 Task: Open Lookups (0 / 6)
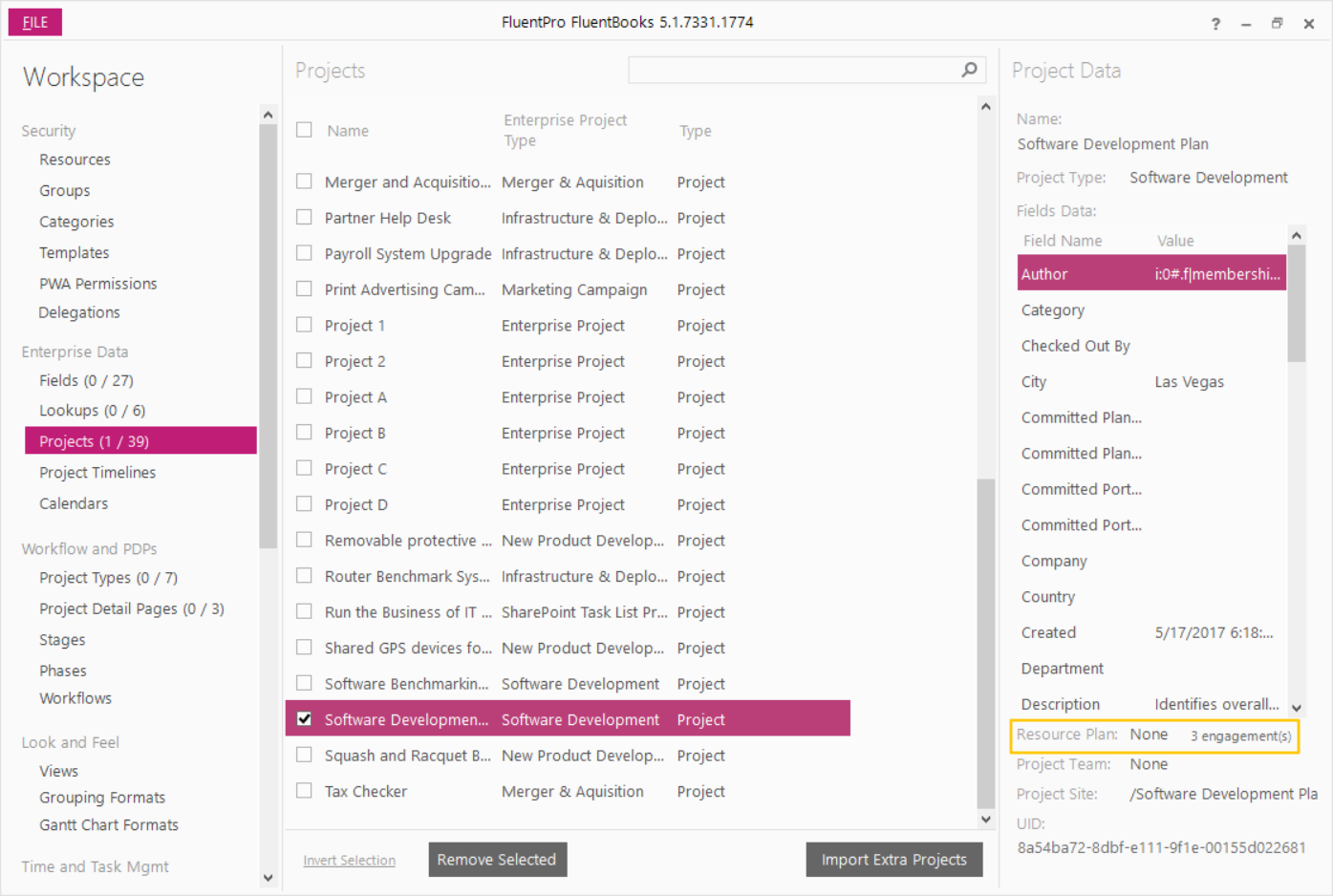tap(92, 411)
